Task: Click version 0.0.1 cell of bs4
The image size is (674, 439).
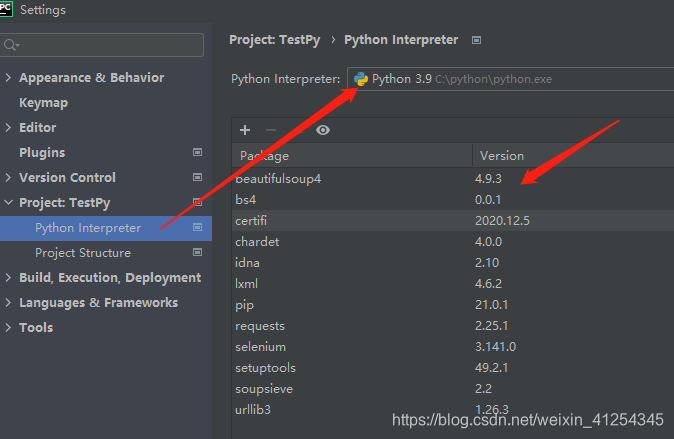Action: coord(488,200)
